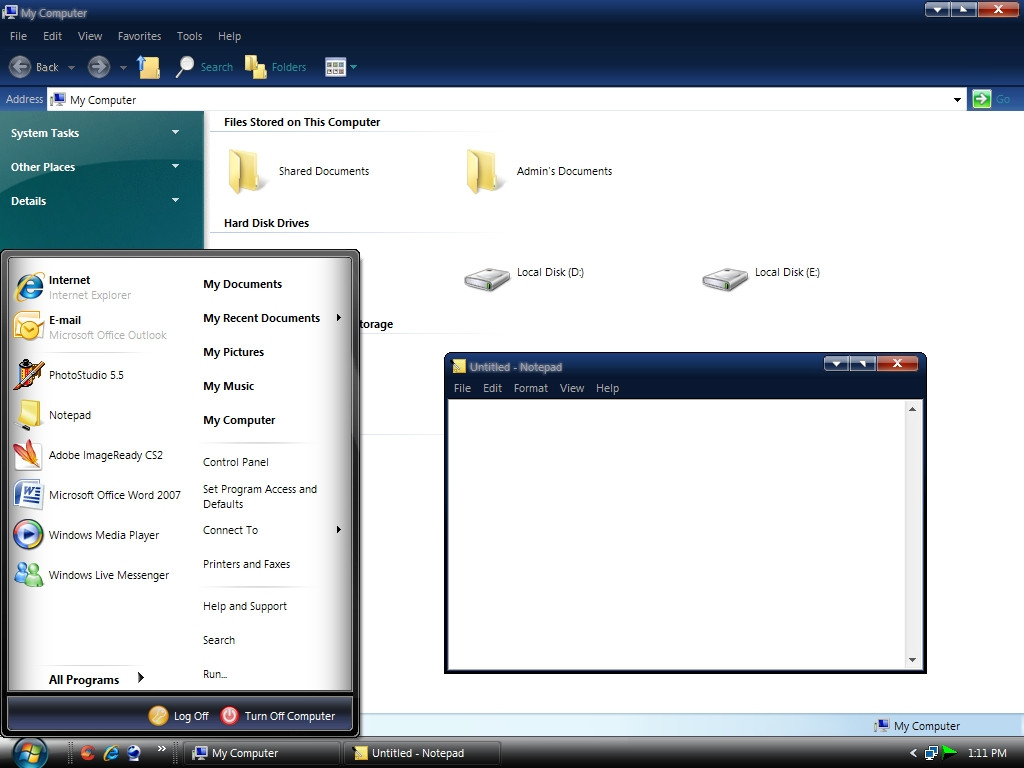Open the Edit menu in Notepad
Viewport: 1024px width, 768px height.
coord(492,388)
